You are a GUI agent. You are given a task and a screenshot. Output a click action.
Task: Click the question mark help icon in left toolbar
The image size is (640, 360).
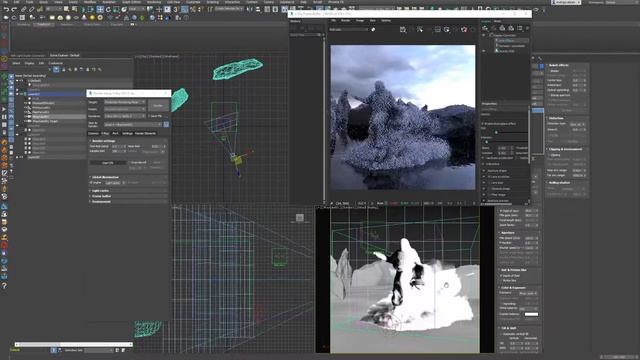tap(4, 286)
